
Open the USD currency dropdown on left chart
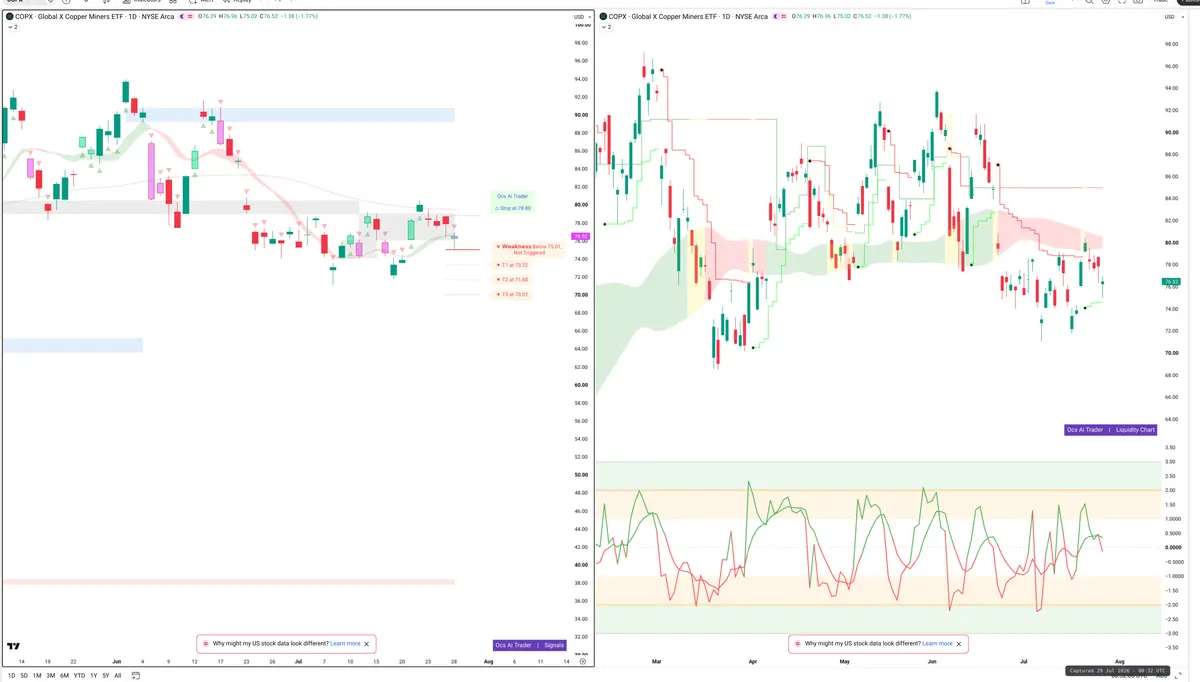tap(580, 17)
